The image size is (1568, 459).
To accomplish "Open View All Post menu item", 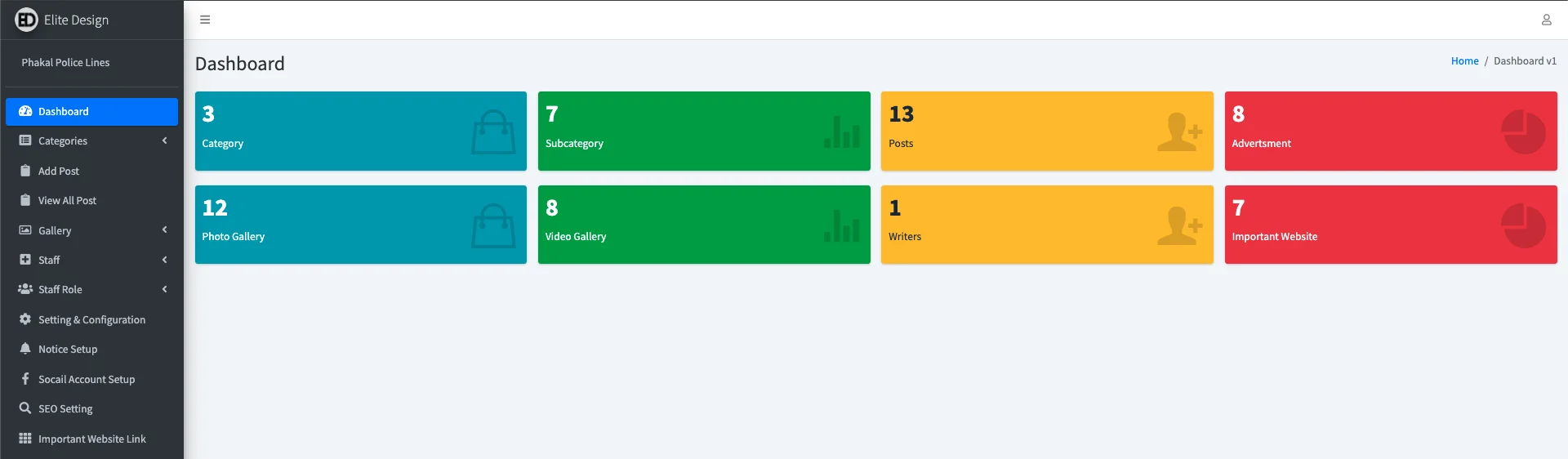I will 91,200.
